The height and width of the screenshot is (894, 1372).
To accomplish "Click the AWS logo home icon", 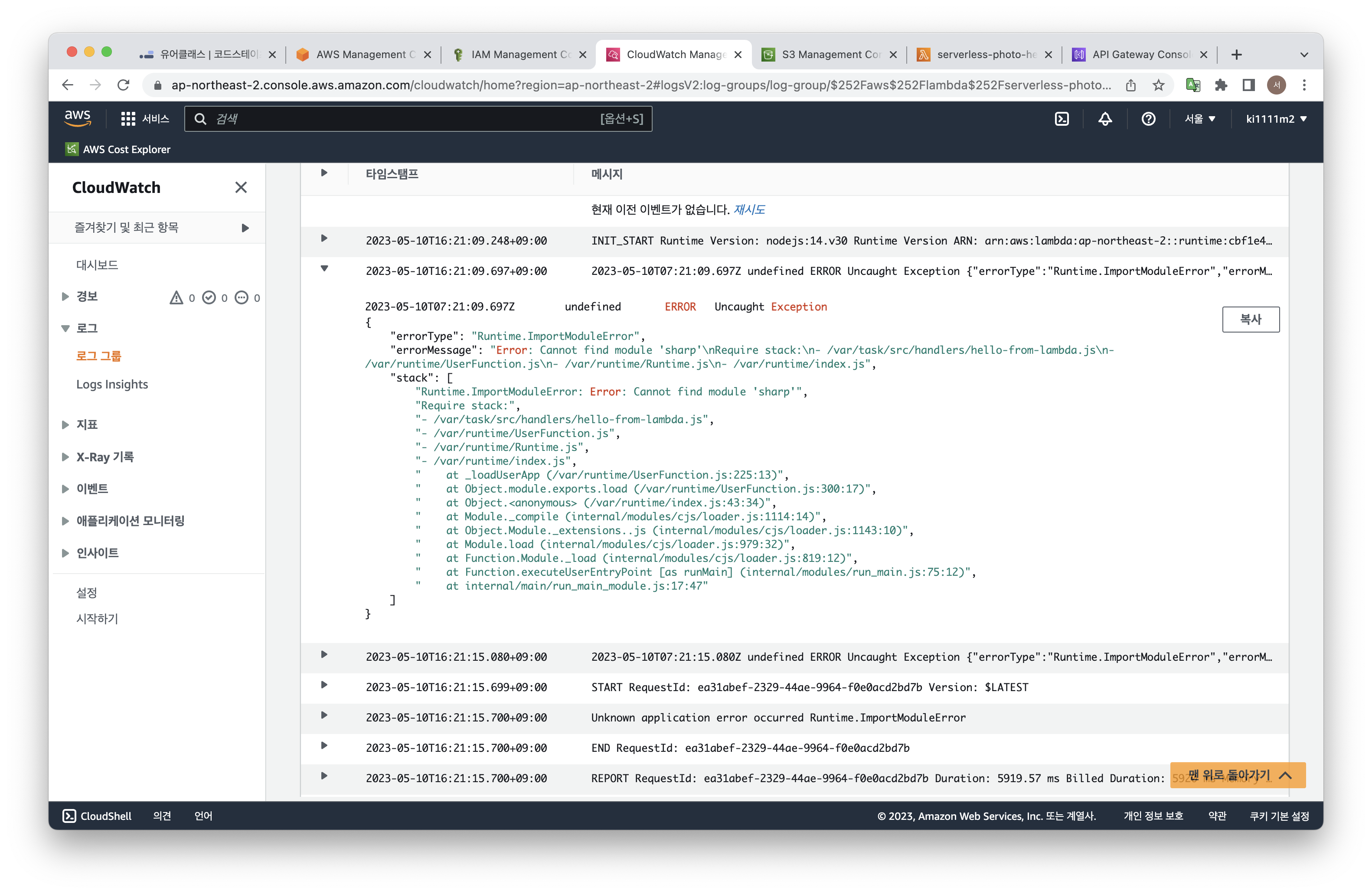I will [x=78, y=117].
